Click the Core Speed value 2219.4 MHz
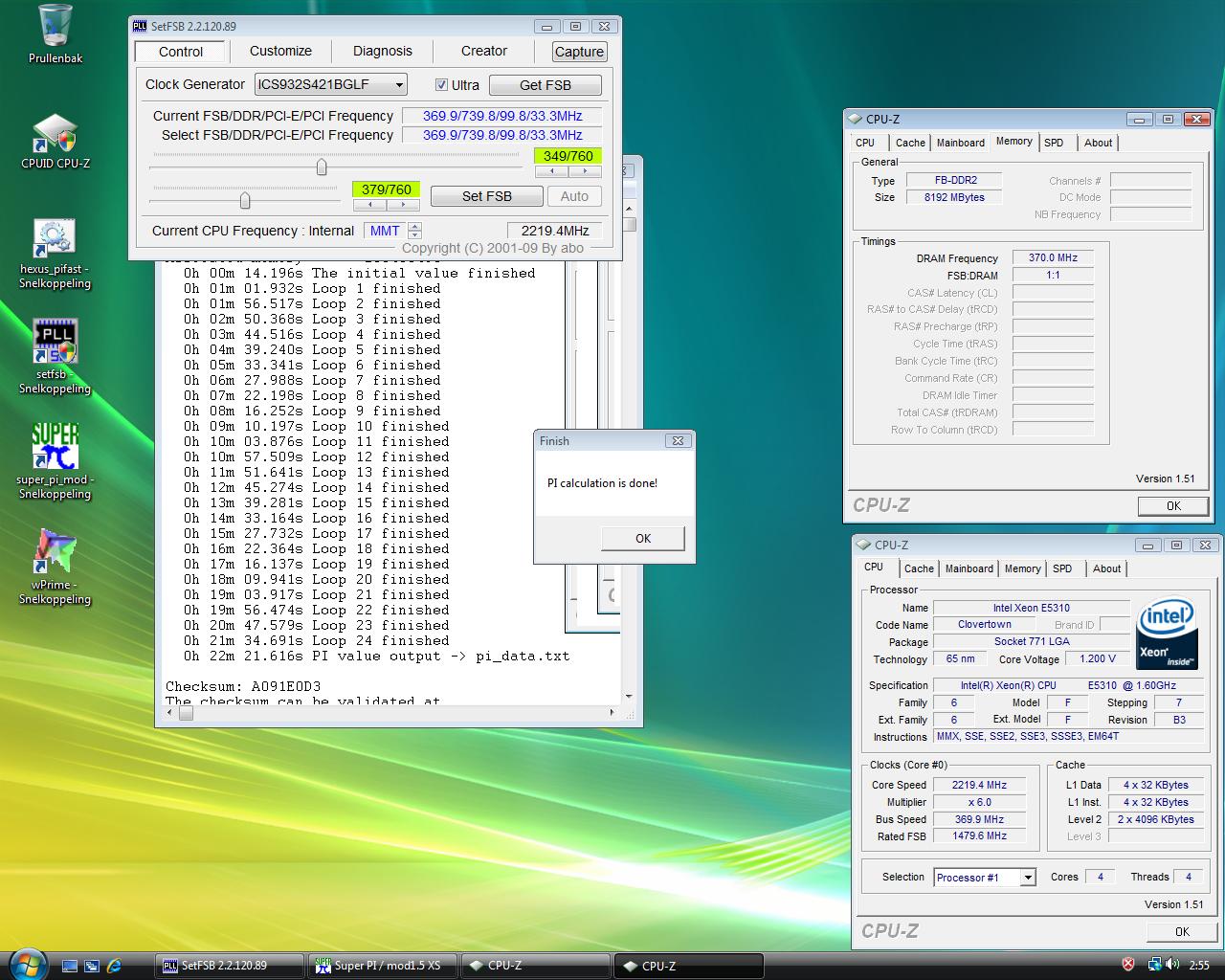Image resolution: width=1225 pixels, height=980 pixels. [979, 785]
